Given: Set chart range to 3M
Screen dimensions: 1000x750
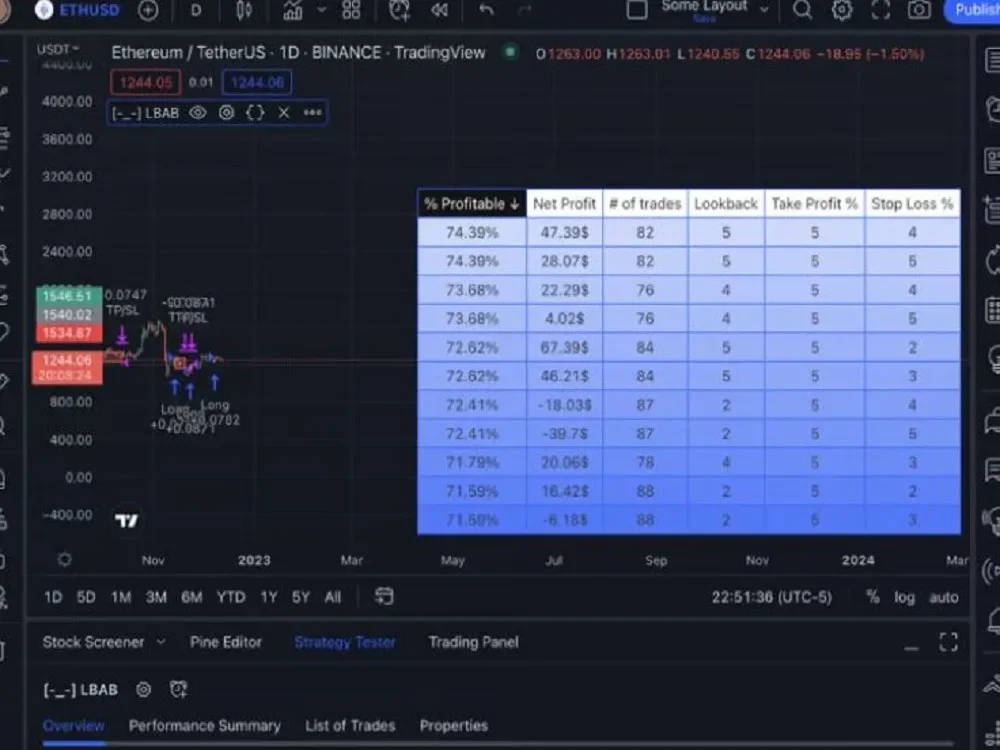Looking at the screenshot, I should (156, 598).
